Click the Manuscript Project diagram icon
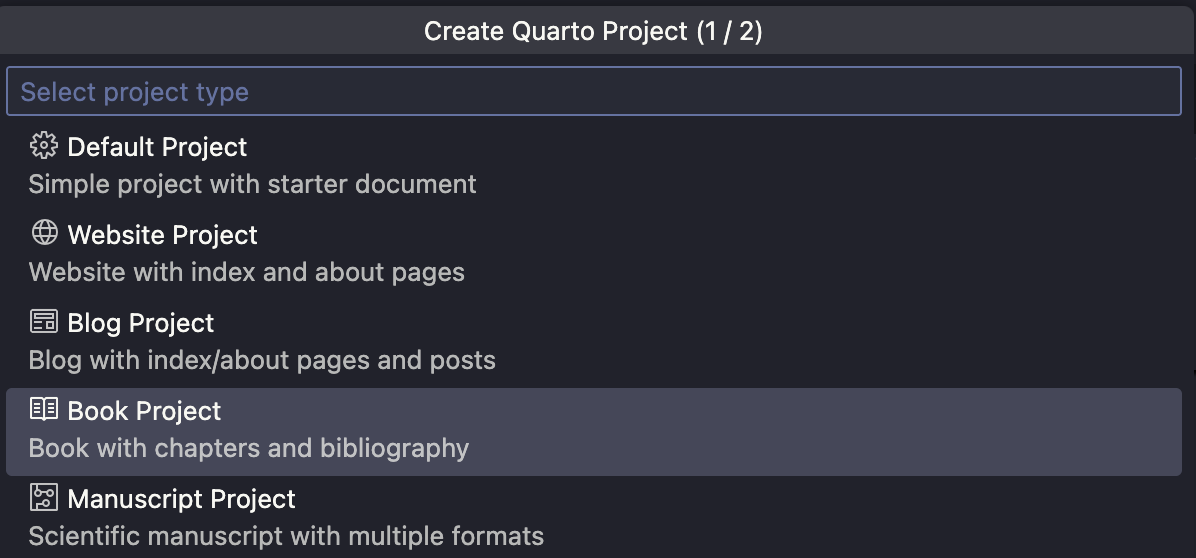 click(x=44, y=497)
